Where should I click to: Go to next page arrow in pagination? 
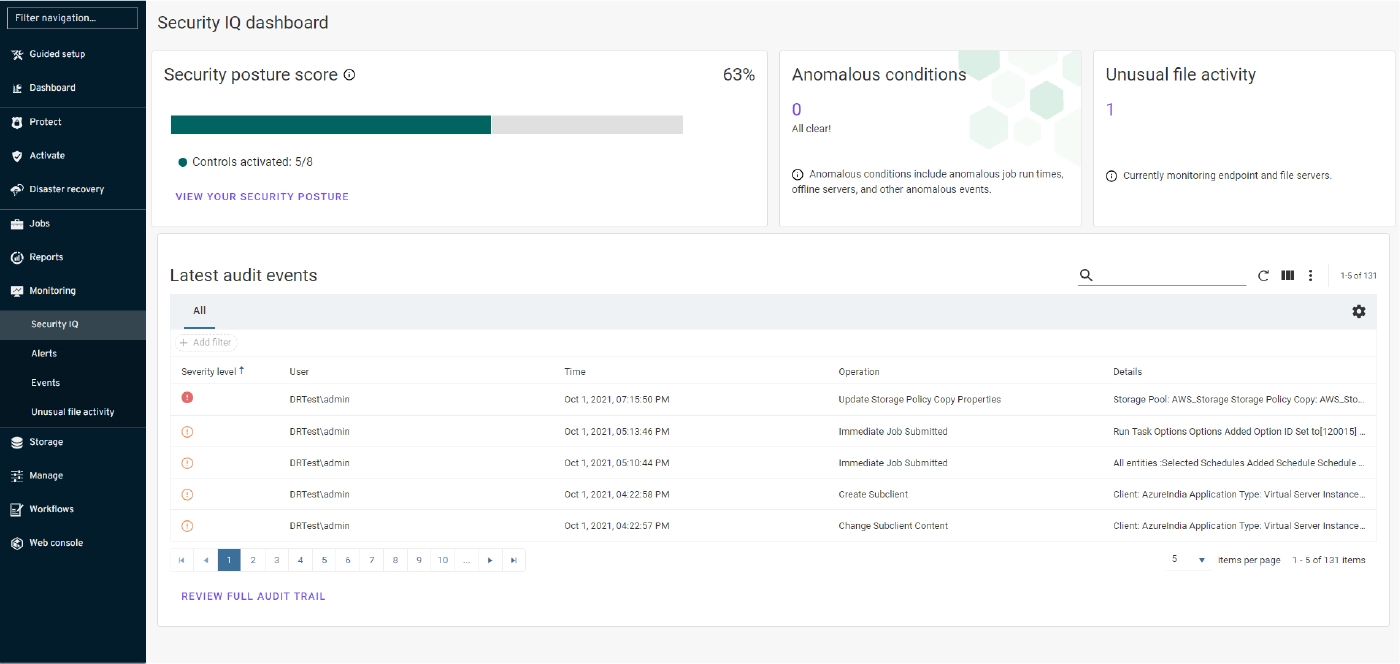point(490,560)
